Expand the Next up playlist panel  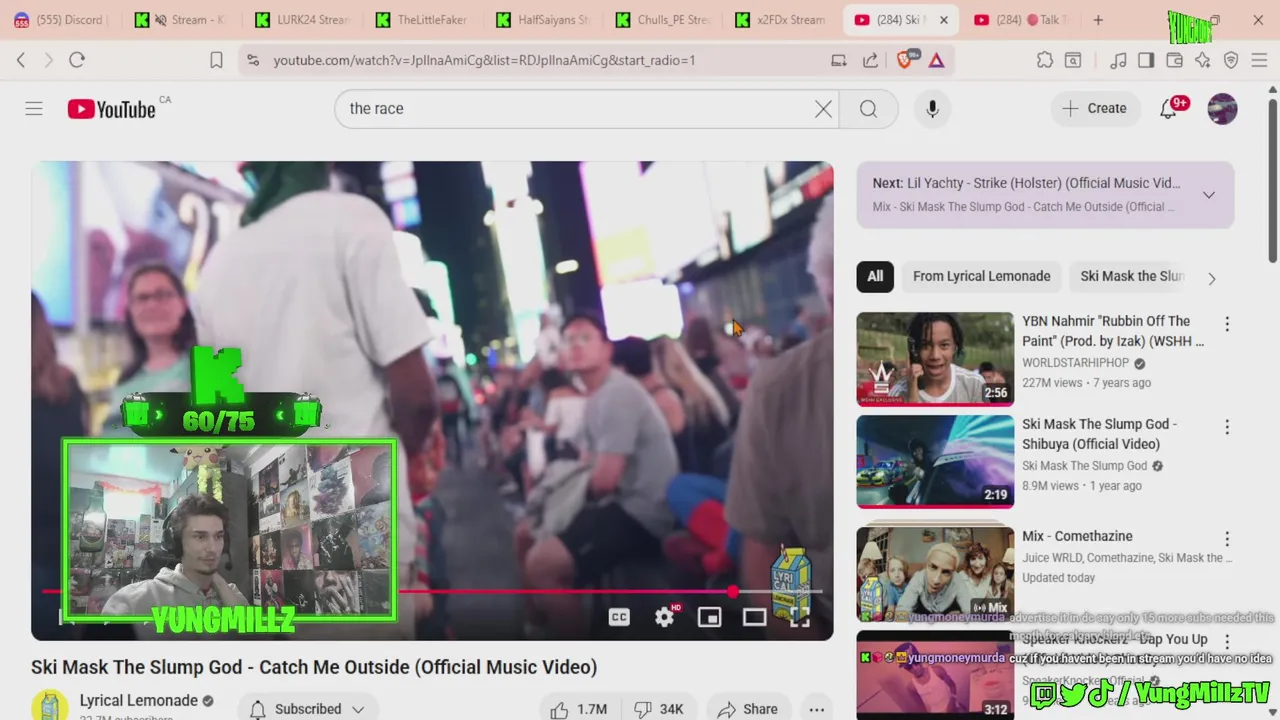[1209, 195]
